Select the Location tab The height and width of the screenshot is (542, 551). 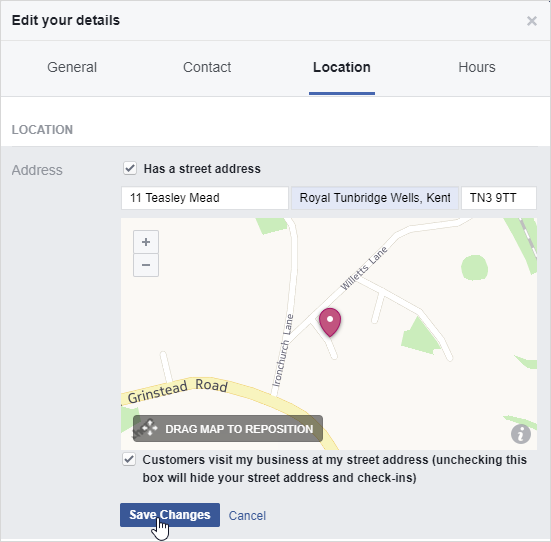click(x=342, y=67)
